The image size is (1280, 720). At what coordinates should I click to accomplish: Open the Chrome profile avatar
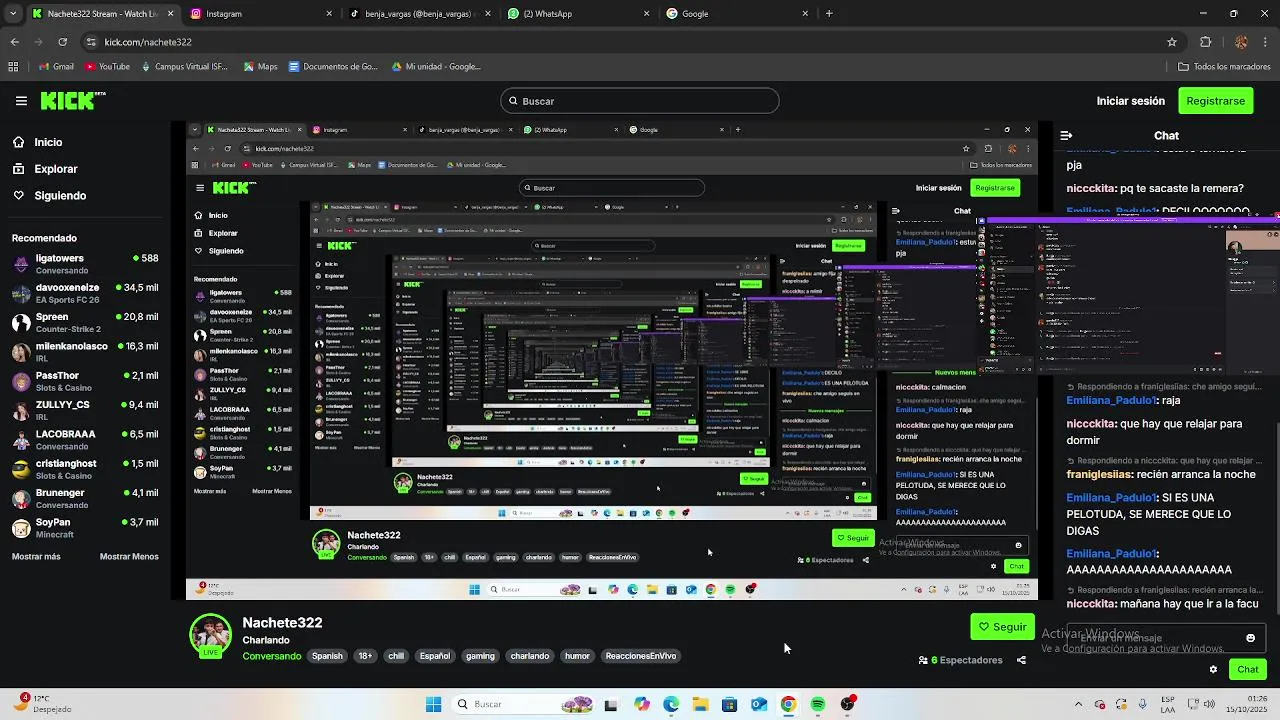[x=1241, y=42]
